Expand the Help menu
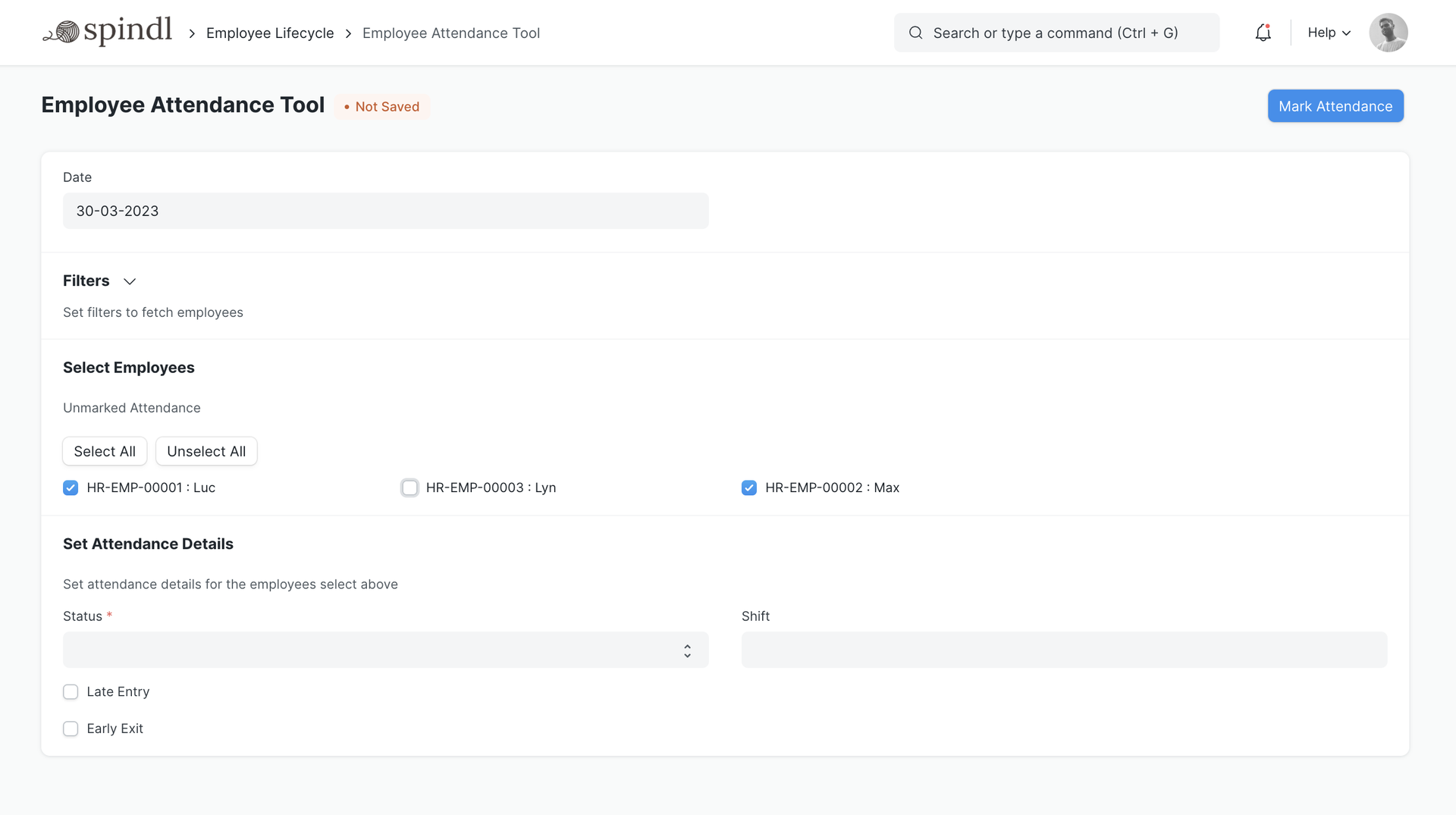Image resolution: width=1456 pixels, height=815 pixels. pos(1329,33)
